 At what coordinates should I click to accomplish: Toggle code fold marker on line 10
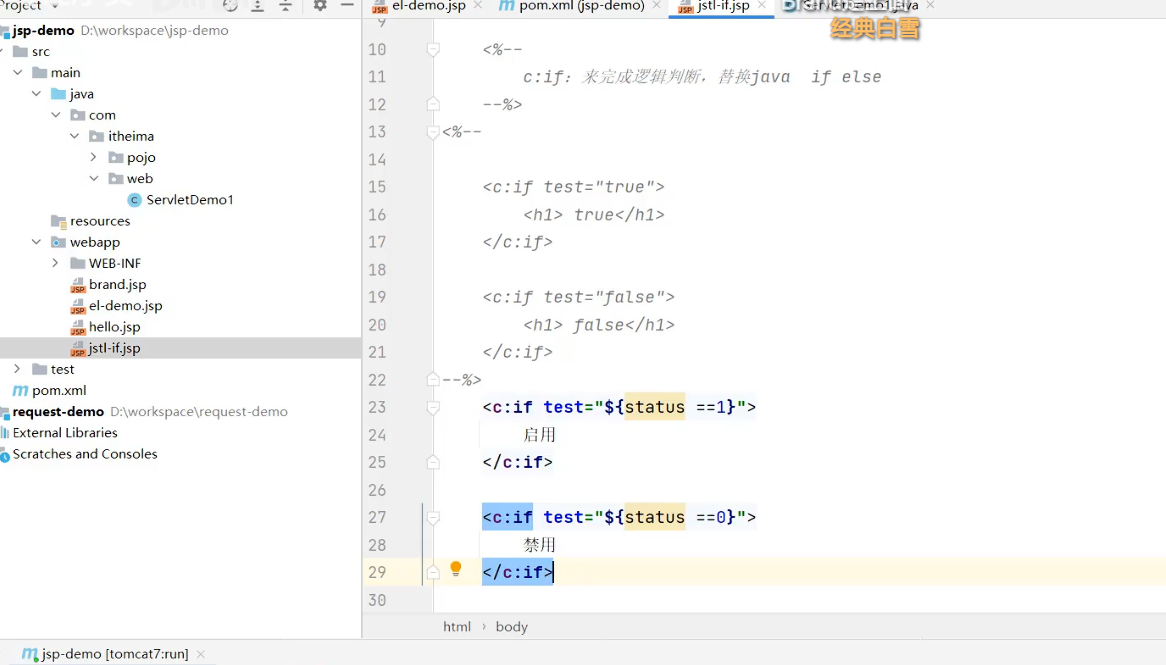click(433, 49)
